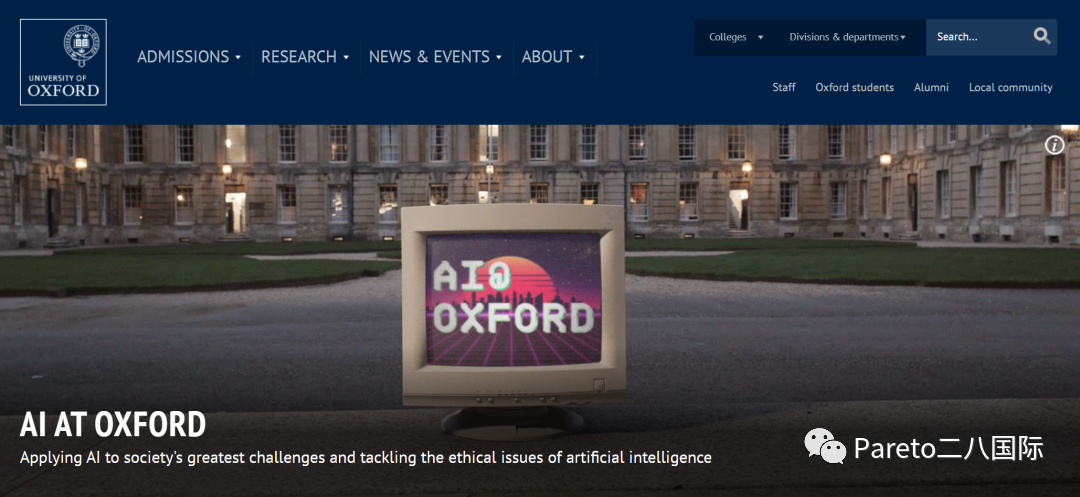Open the Oxford students link
1080x497 pixels.
(x=855, y=87)
